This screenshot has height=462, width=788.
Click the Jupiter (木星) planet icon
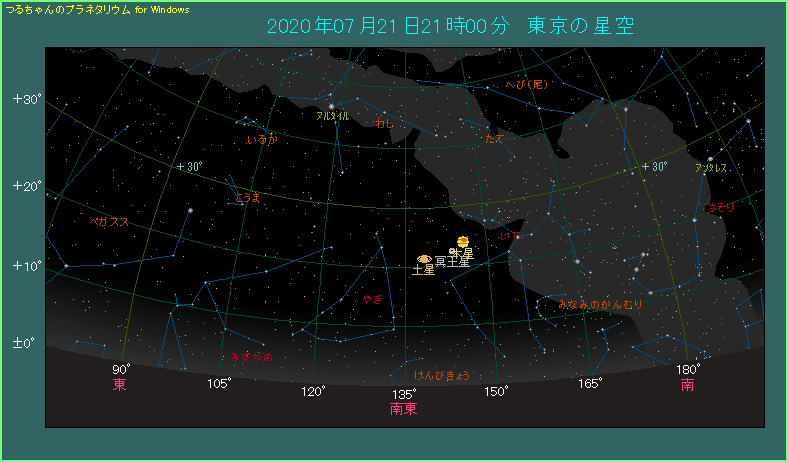tap(463, 241)
